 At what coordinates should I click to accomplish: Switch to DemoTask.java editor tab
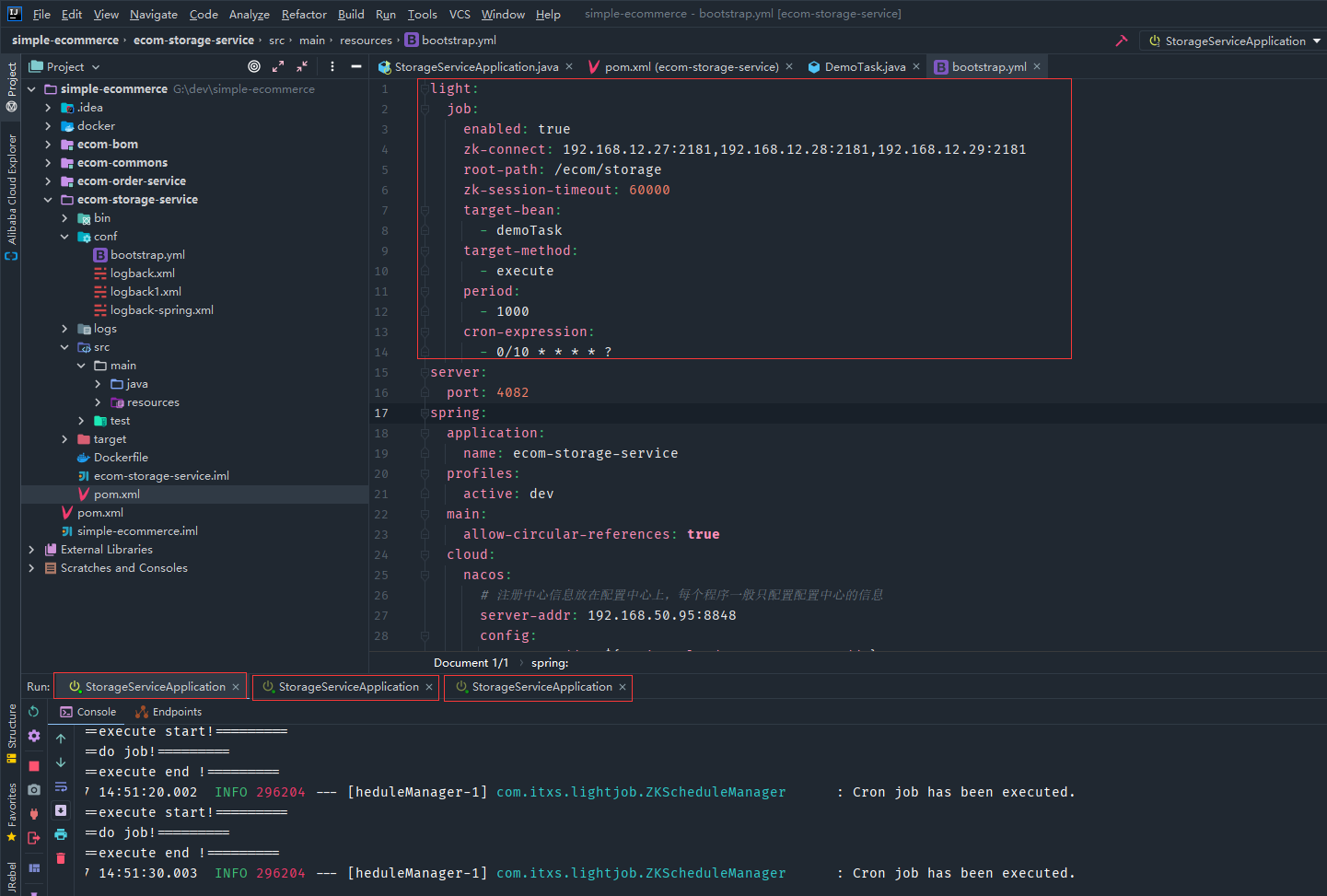click(x=864, y=66)
